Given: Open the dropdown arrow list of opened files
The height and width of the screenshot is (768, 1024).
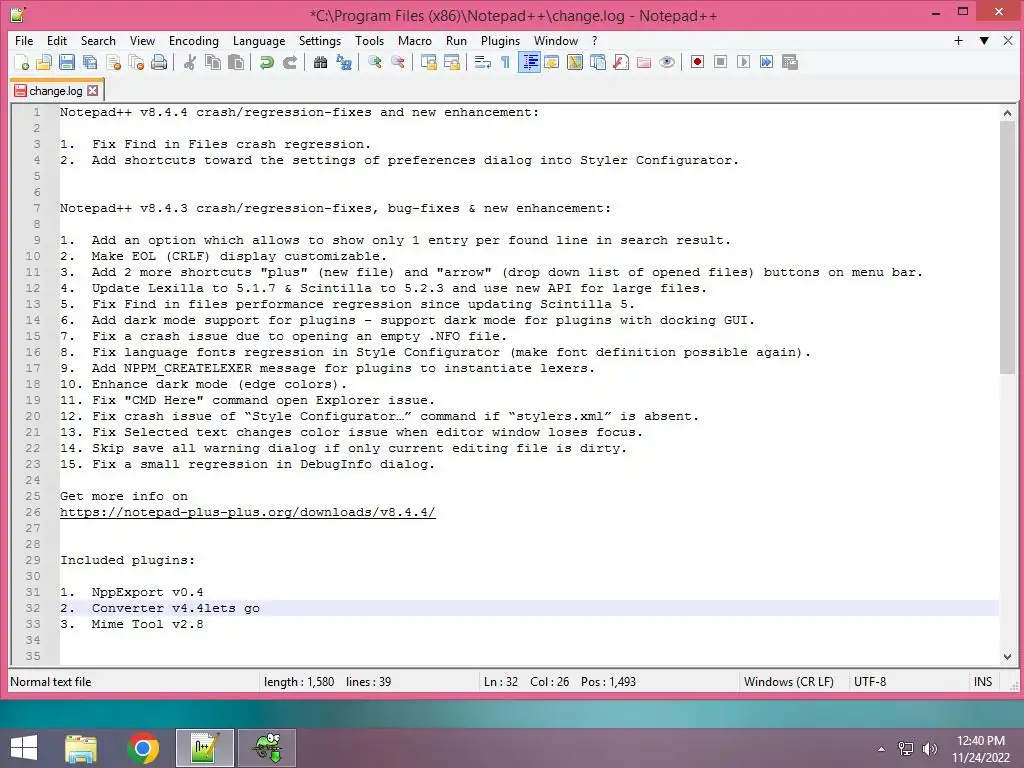Looking at the screenshot, I should coord(984,40).
